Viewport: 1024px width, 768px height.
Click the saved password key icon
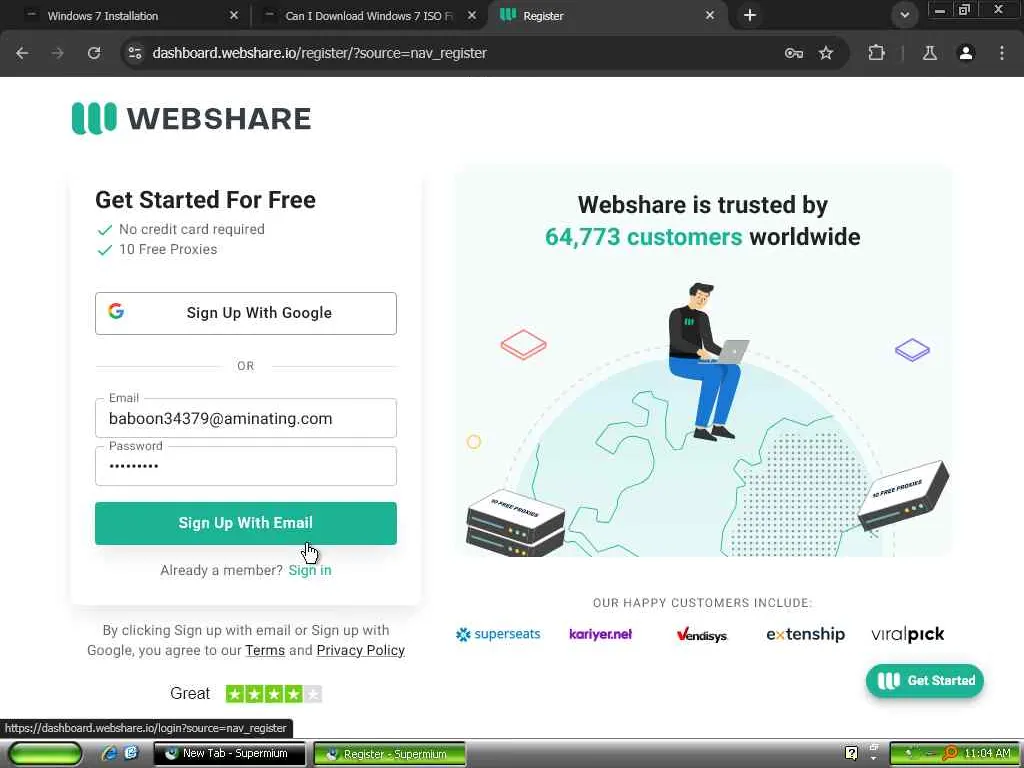coord(793,53)
